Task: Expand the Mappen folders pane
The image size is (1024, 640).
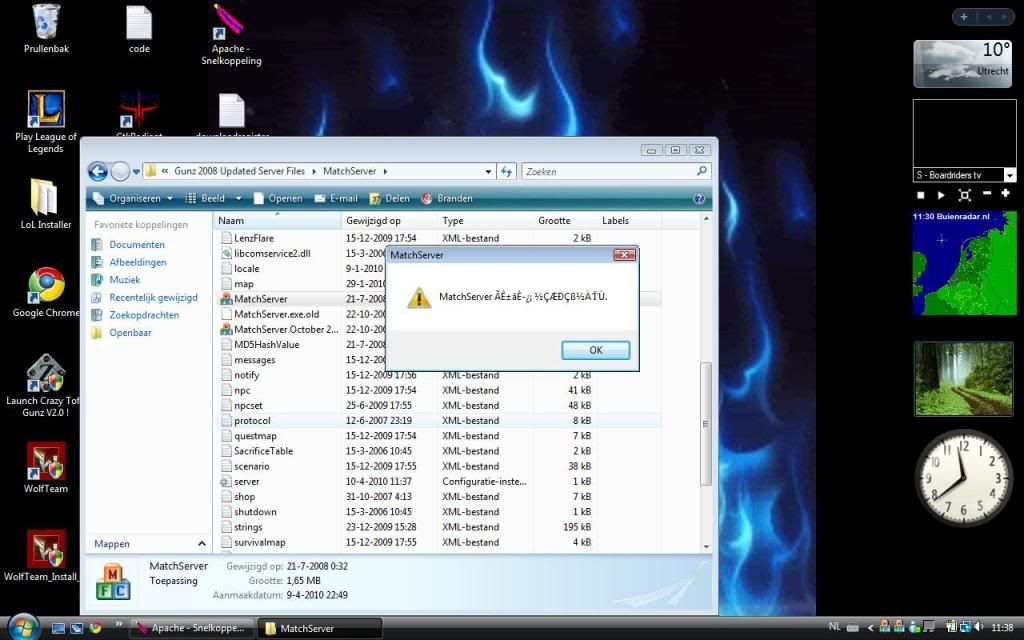Action: pos(202,544)
